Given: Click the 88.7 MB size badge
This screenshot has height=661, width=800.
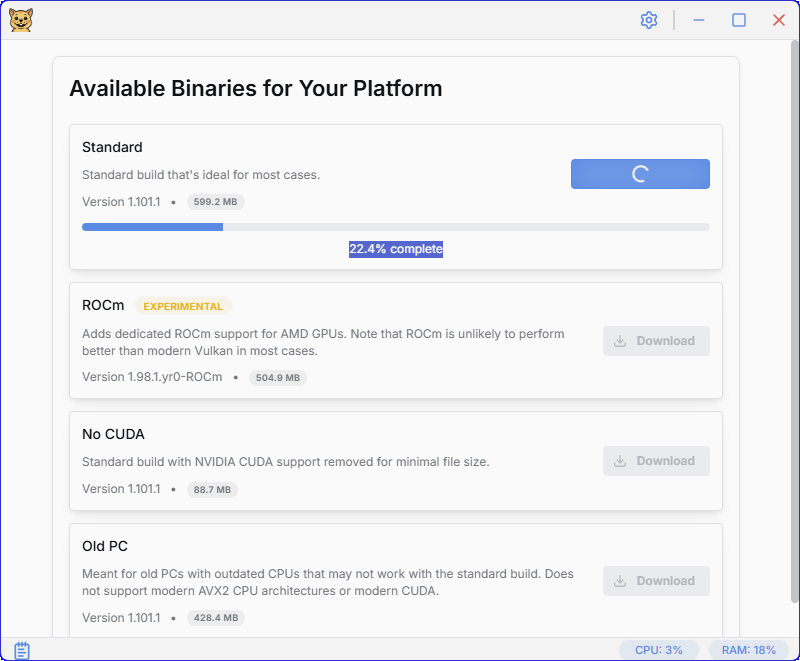Looking at the screenshot, I should click(212, 490).
